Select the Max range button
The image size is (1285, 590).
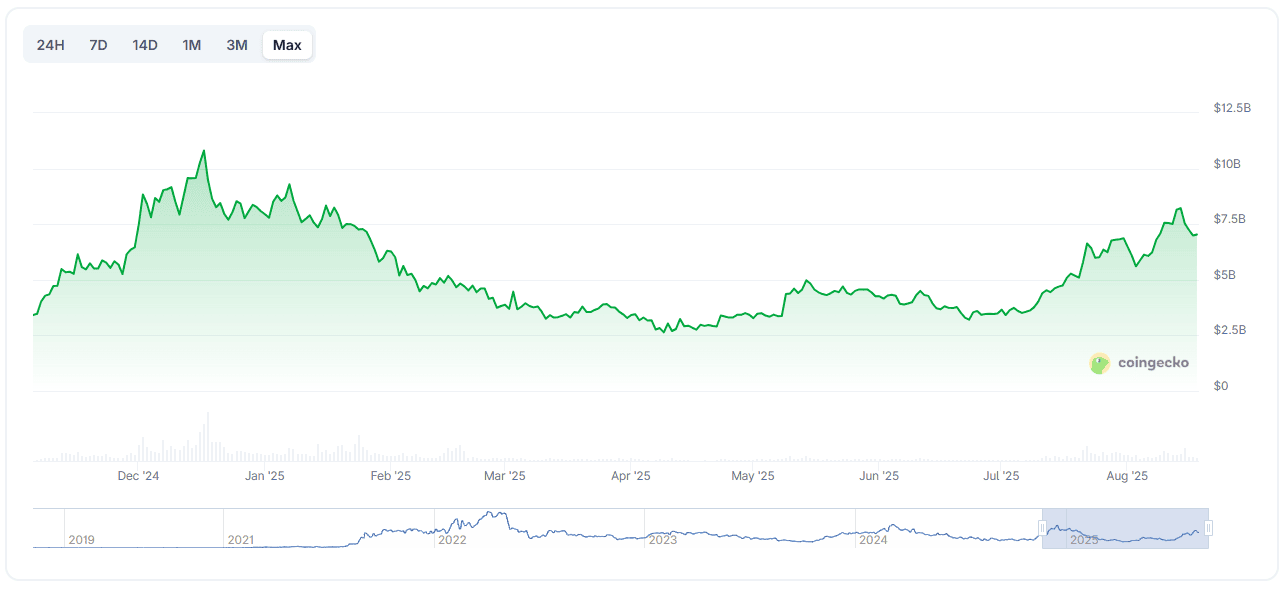pyautogui.click(x=287, y=45)
